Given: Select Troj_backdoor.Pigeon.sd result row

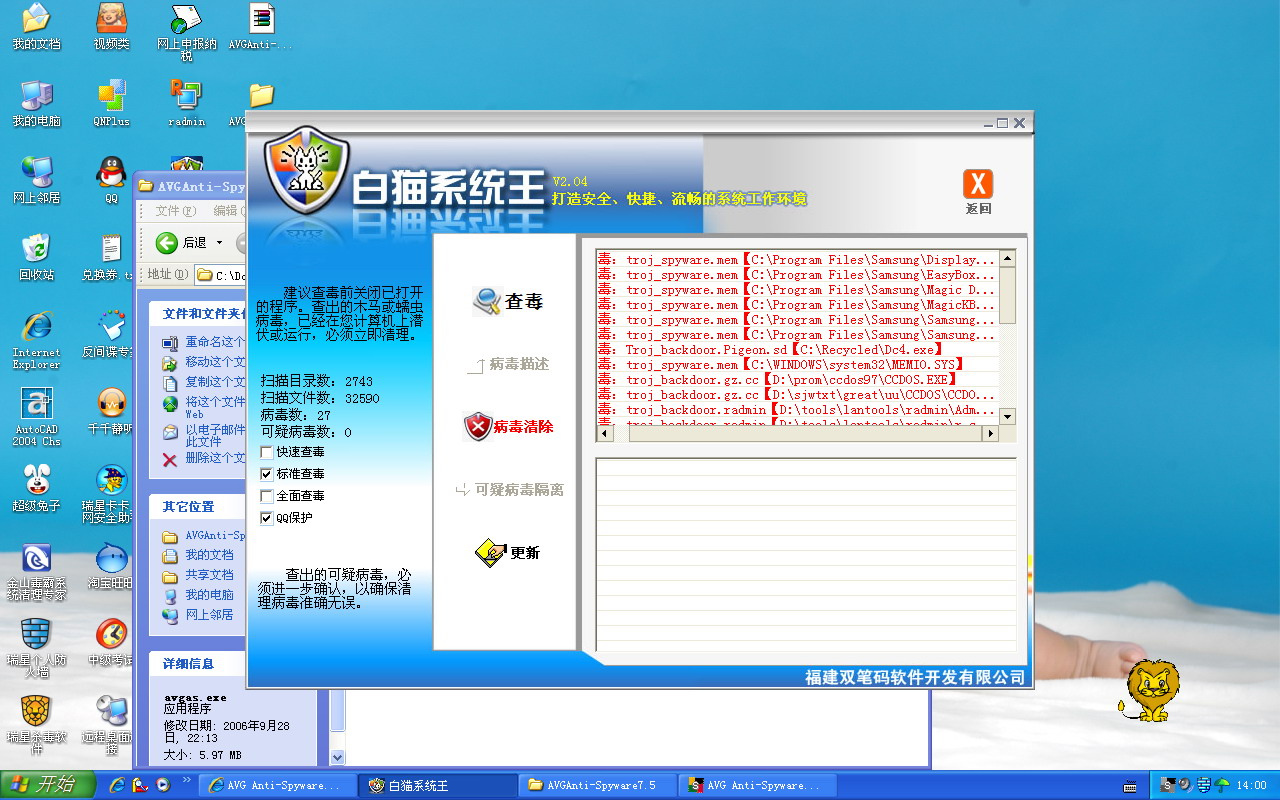Looking at the screenshot, I should 797,350.
